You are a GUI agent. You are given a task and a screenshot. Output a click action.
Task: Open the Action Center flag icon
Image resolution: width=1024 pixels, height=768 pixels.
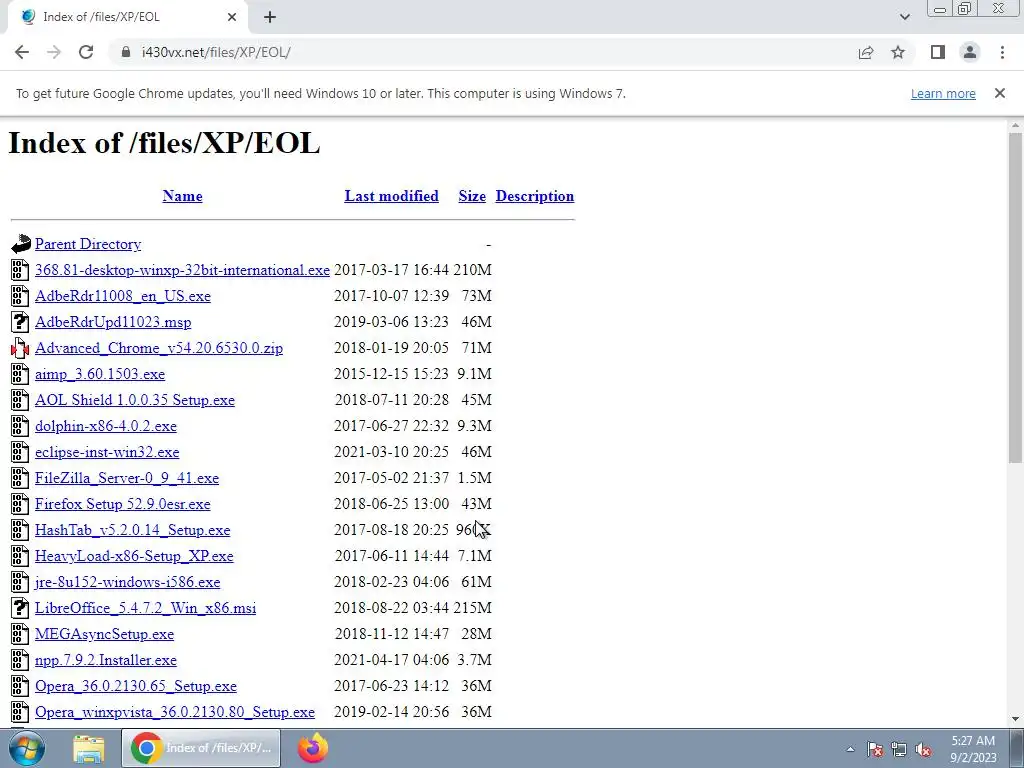(x=874, y=749)
